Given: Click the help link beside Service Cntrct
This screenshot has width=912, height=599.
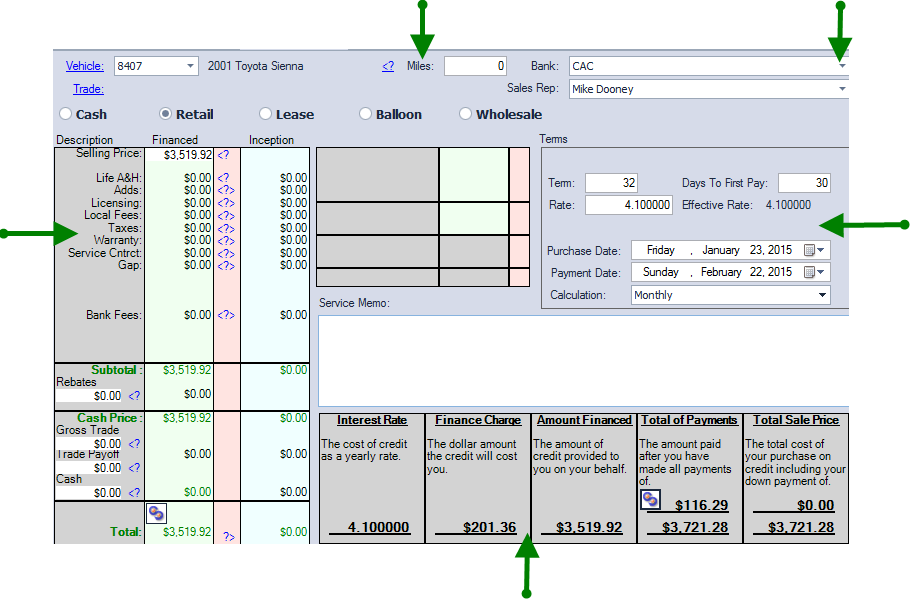Looking at the screenshot, I should pos(226,254).
